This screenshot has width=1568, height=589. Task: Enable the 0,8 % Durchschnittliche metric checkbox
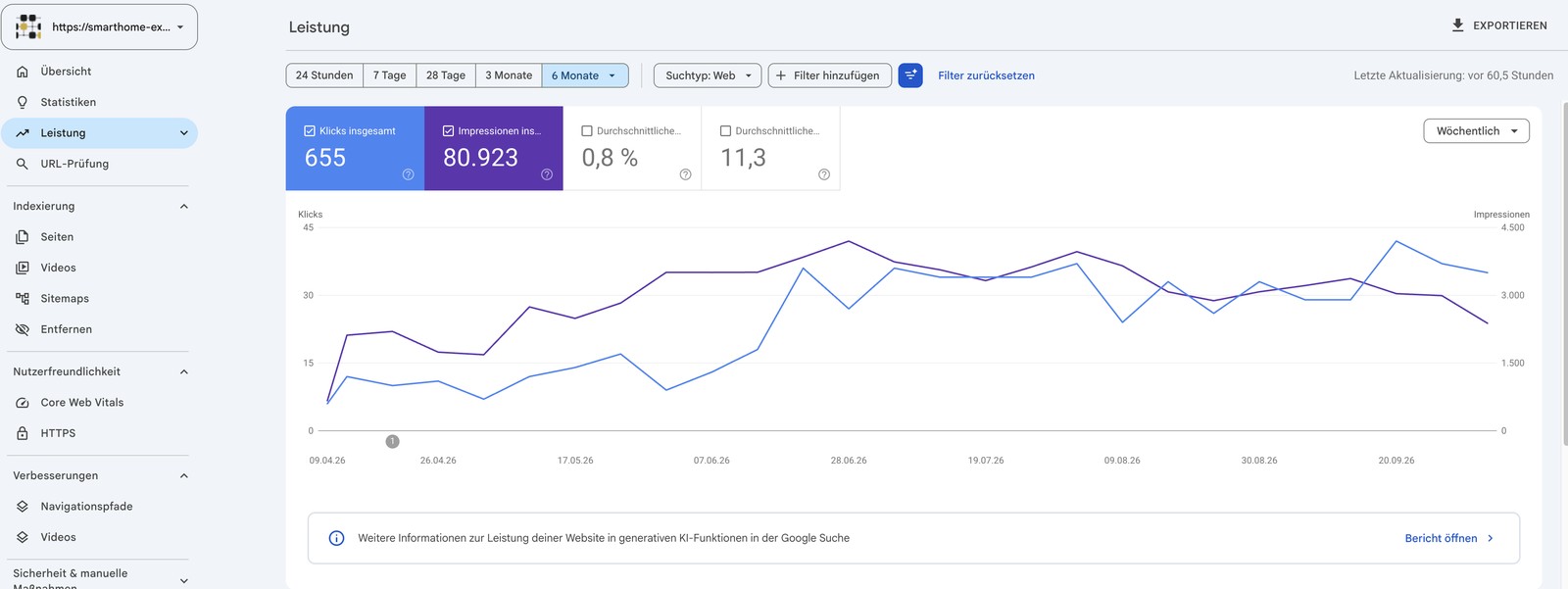pos(587,130)
